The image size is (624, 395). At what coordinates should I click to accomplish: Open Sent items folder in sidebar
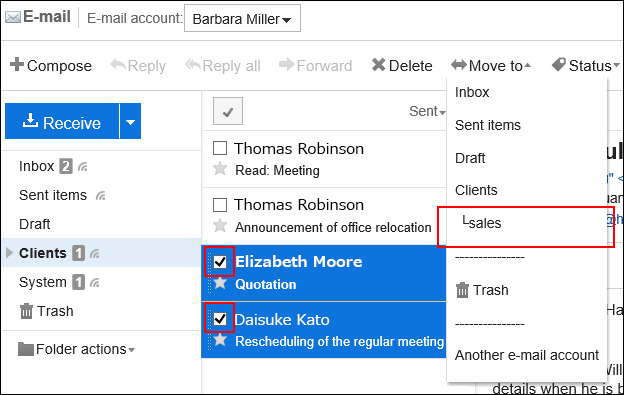53,195
